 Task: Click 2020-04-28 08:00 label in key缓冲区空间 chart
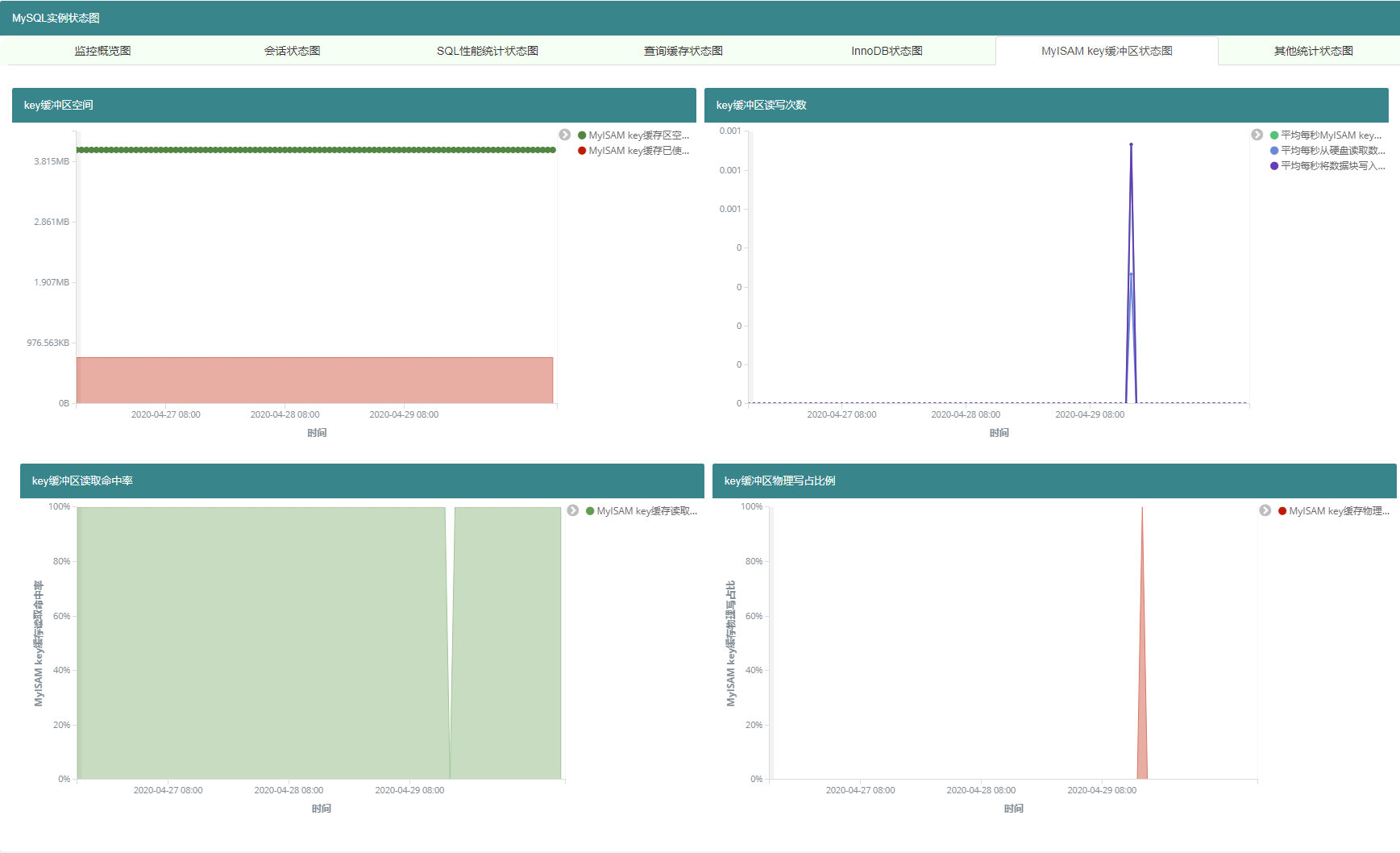(x=285, y=414)
